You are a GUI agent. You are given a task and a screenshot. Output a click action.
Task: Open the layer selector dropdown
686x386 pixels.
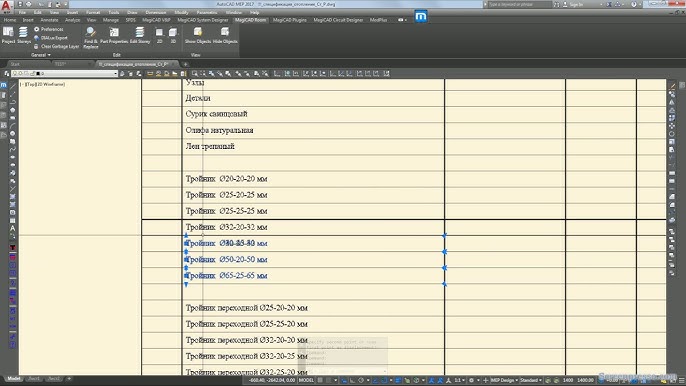(64, 74)
